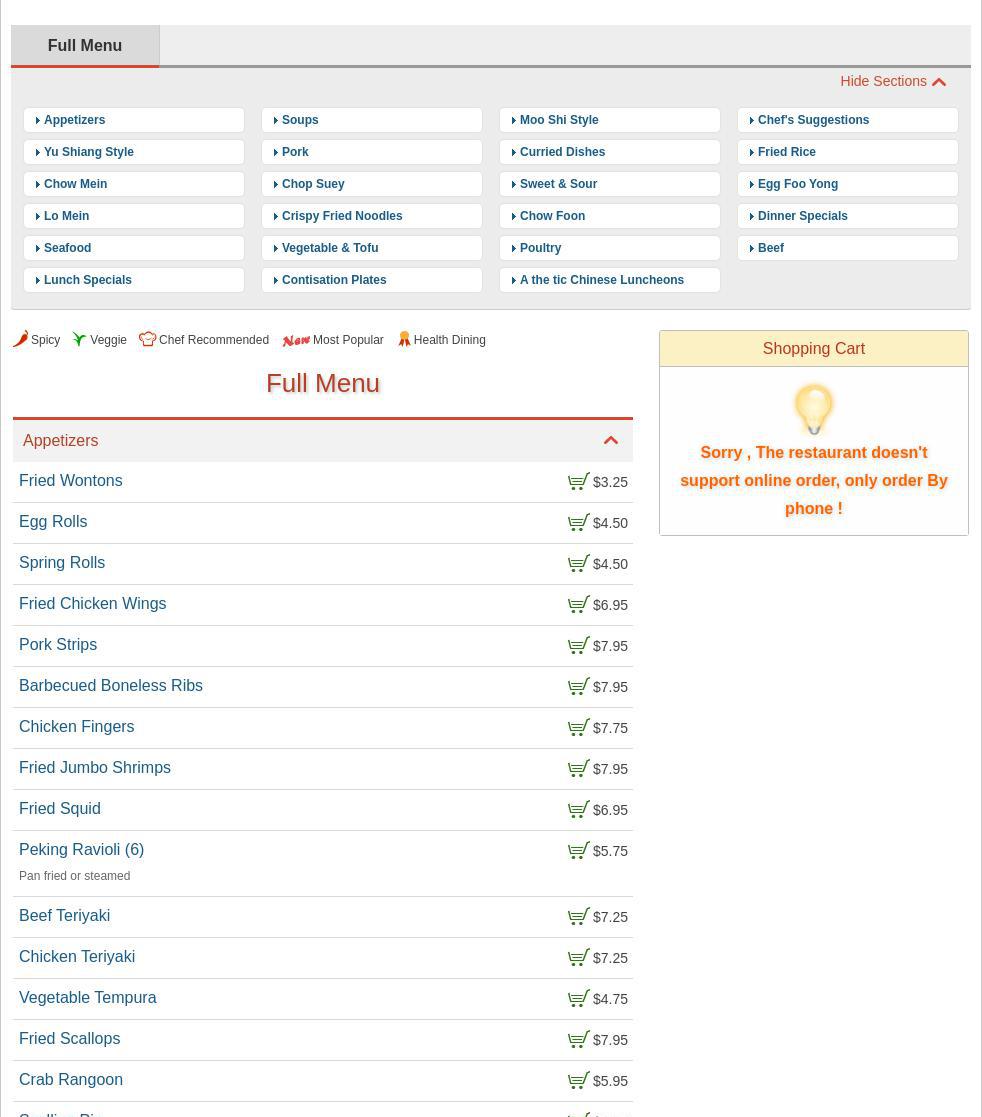The height and width of the screenshot is (1117, 982).
Task: Click the Shopping Cart panel header
Action: pyautogui.click(x=813, y=349)
